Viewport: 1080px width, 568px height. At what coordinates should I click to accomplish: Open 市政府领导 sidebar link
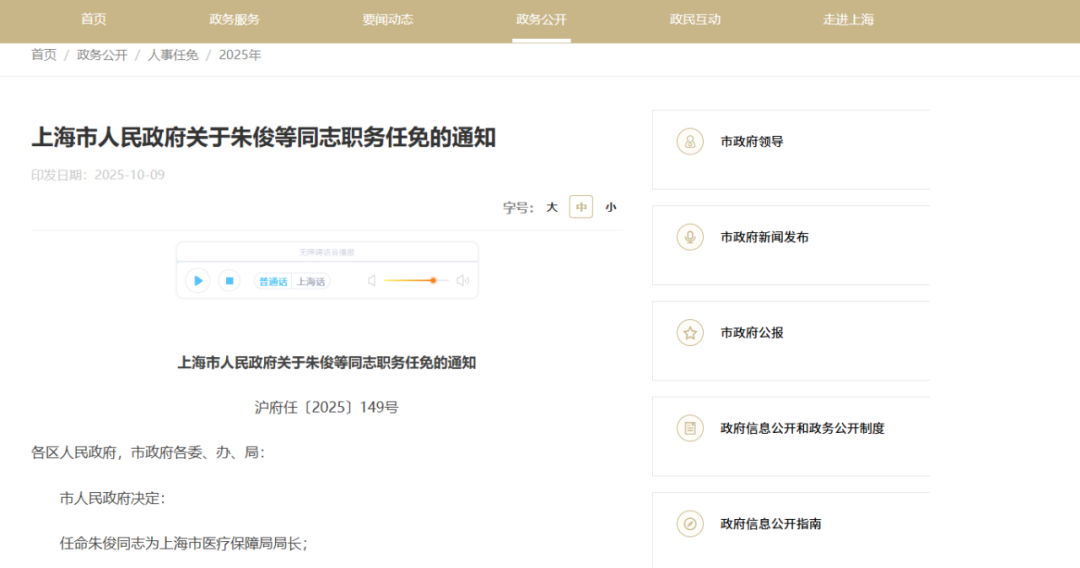coord(751,142)
